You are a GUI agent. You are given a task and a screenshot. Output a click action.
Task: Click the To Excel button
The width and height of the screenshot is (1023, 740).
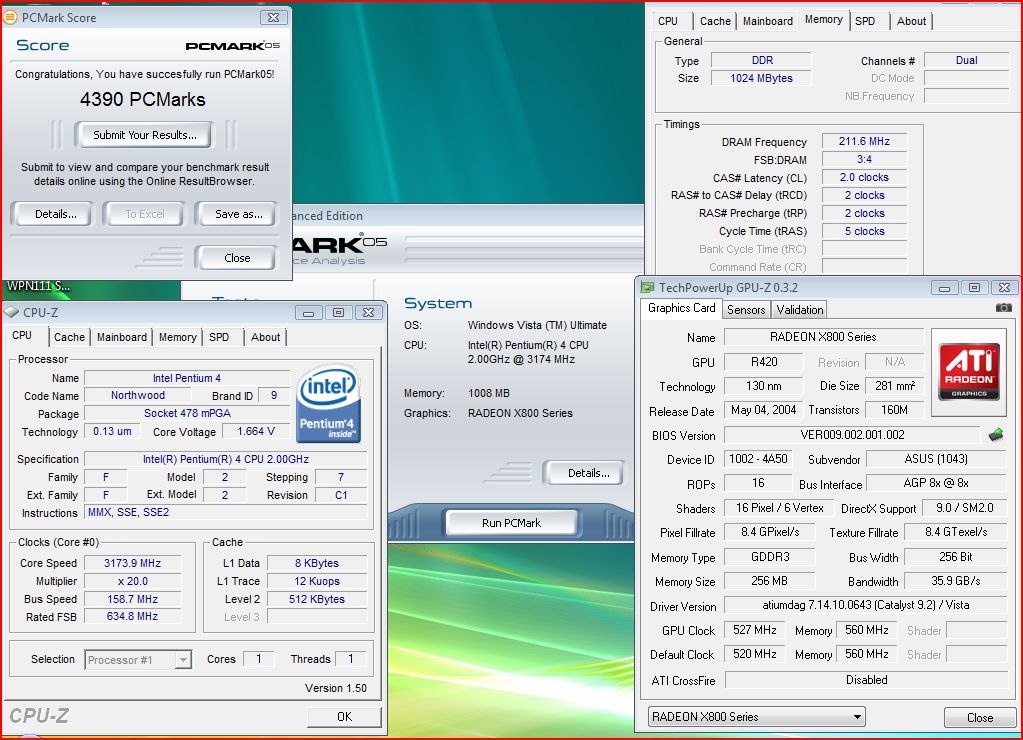tap(145, 214)
